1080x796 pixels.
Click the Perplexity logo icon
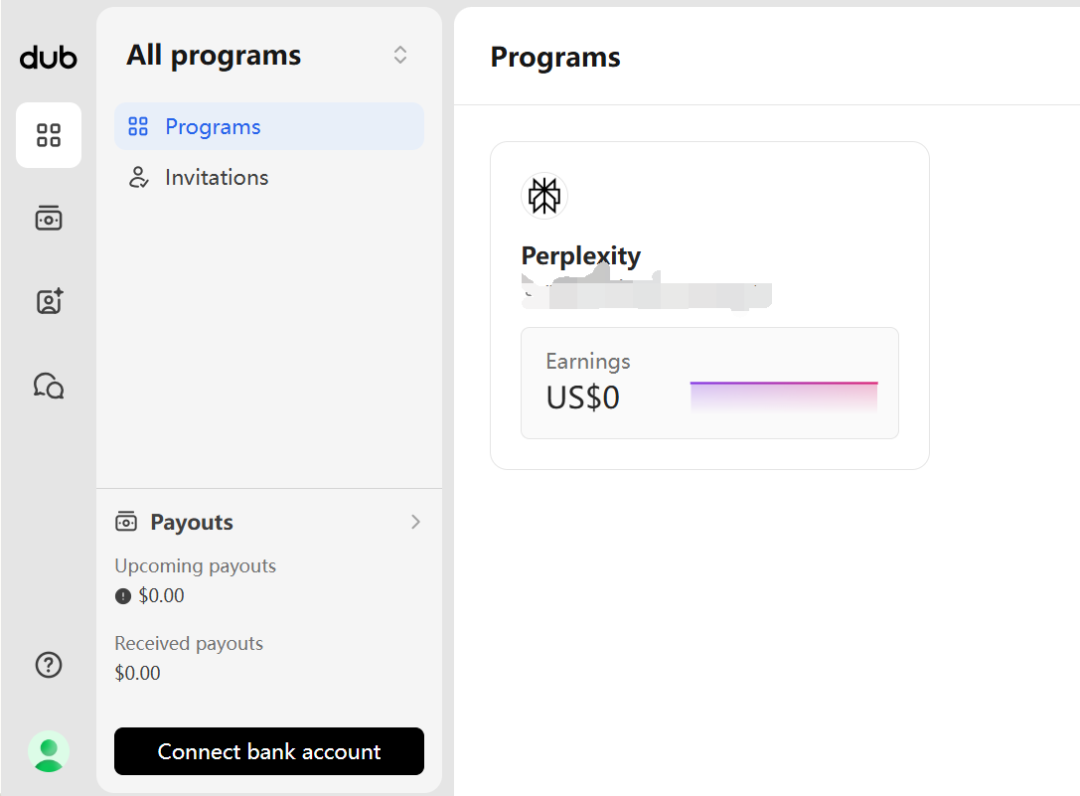pos(544,195)
